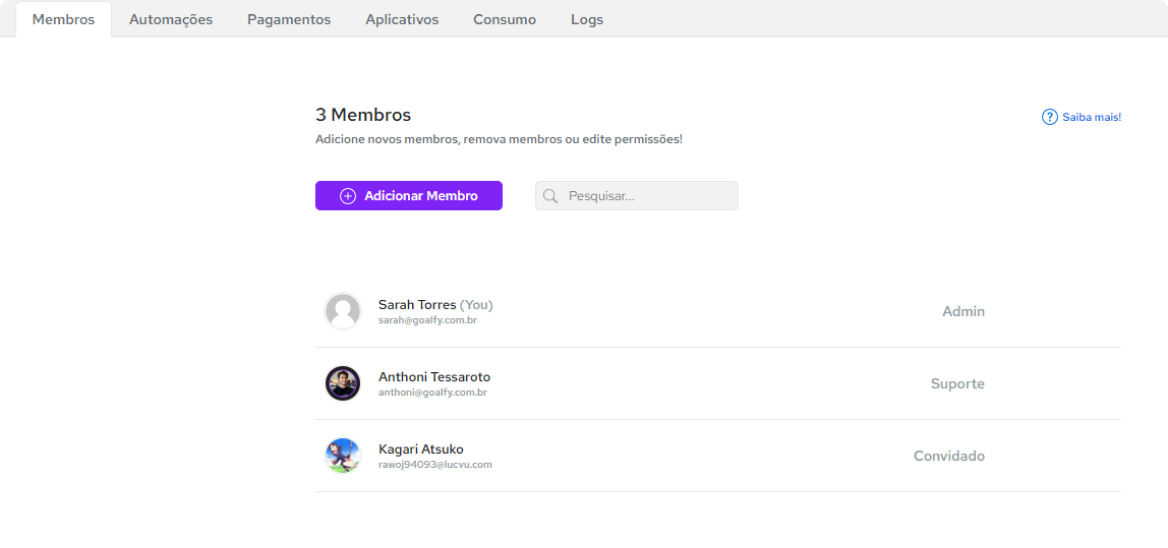This screenshot has width=1168, height=548.
Task: Click the name Kagari Atsuko
Action: point(421,449)
